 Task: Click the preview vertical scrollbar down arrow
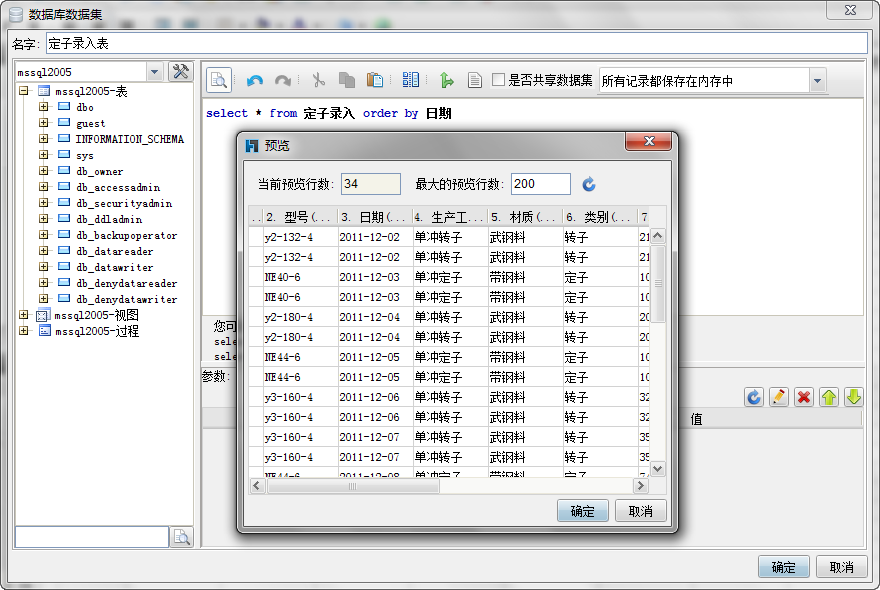[658, 468]
